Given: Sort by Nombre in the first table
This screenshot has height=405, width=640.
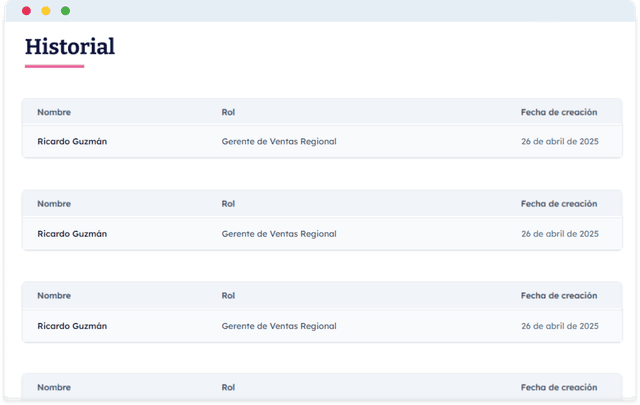Looking at the screenshot, I should tap(54, 112).
